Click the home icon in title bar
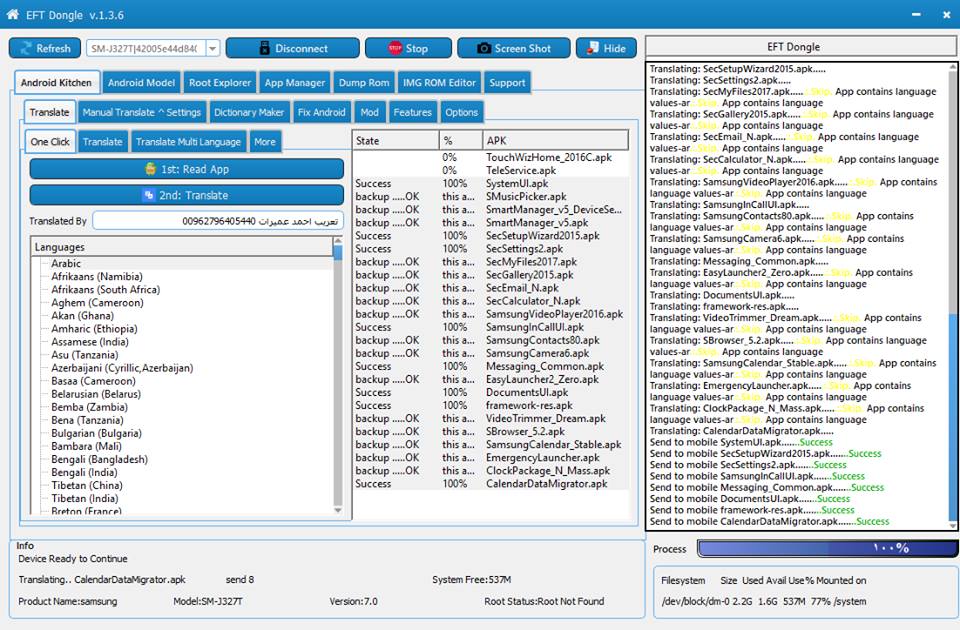Screen dimensions: 960x630 12,15
